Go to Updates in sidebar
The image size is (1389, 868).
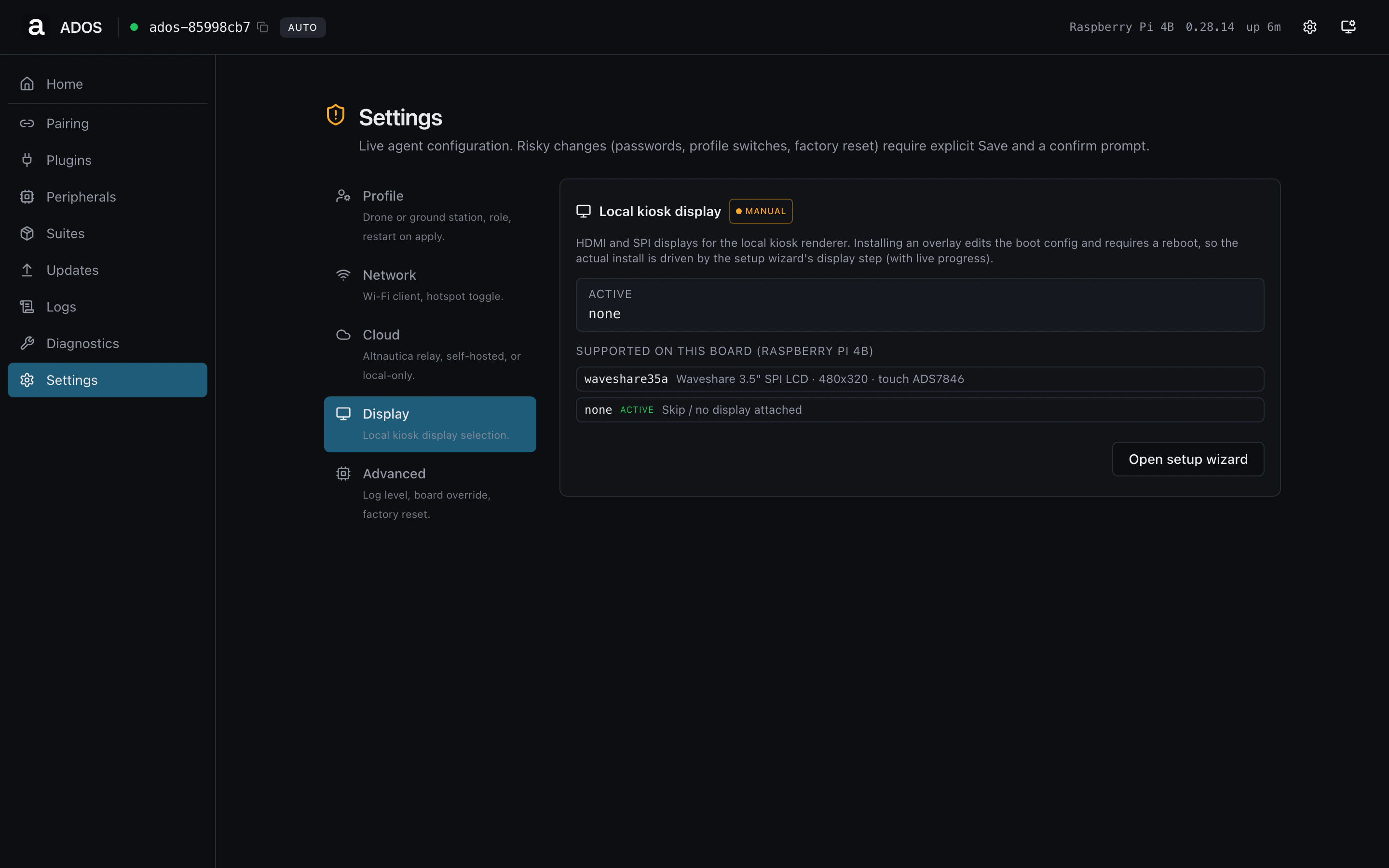(108, 270)
